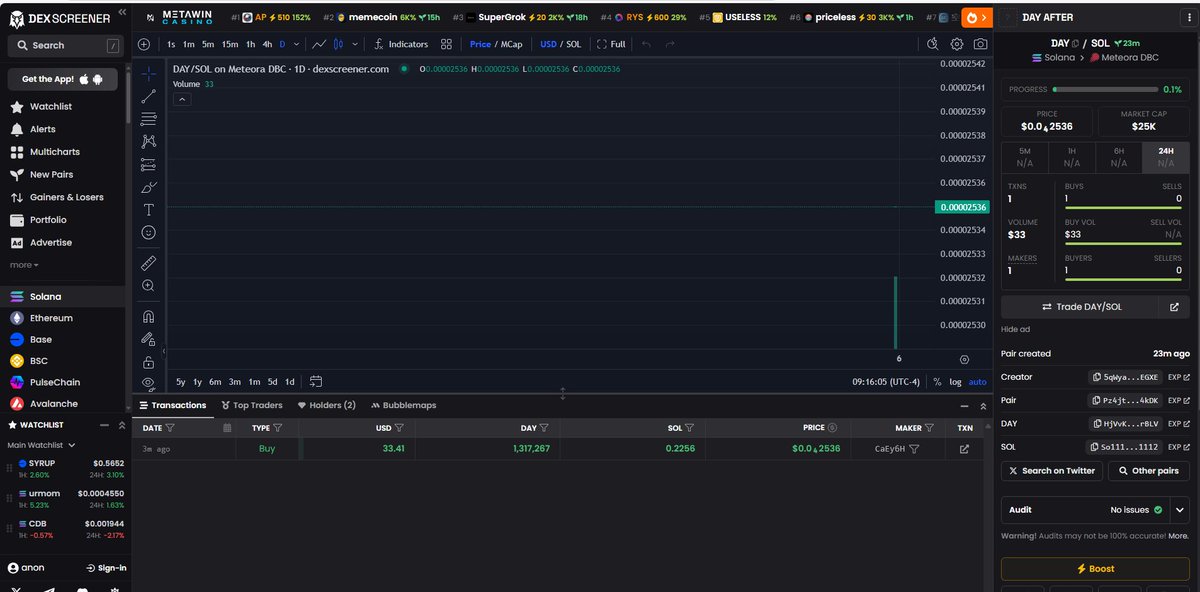Viewport: 1200px width, 592px height.
Task: Filter transactions by MAKER column funnel
Action: [929, 428]
